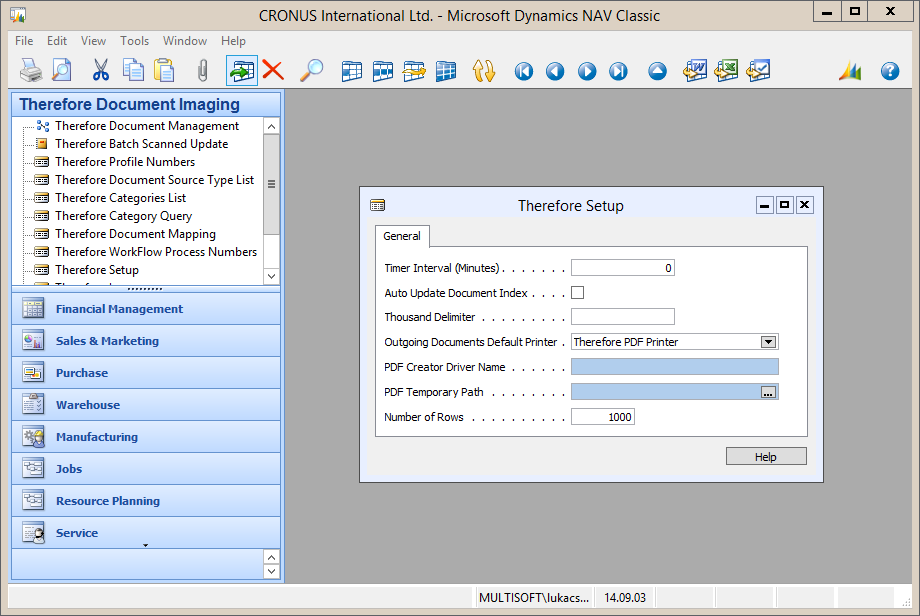Open Financial Management module

coord(146,309)
